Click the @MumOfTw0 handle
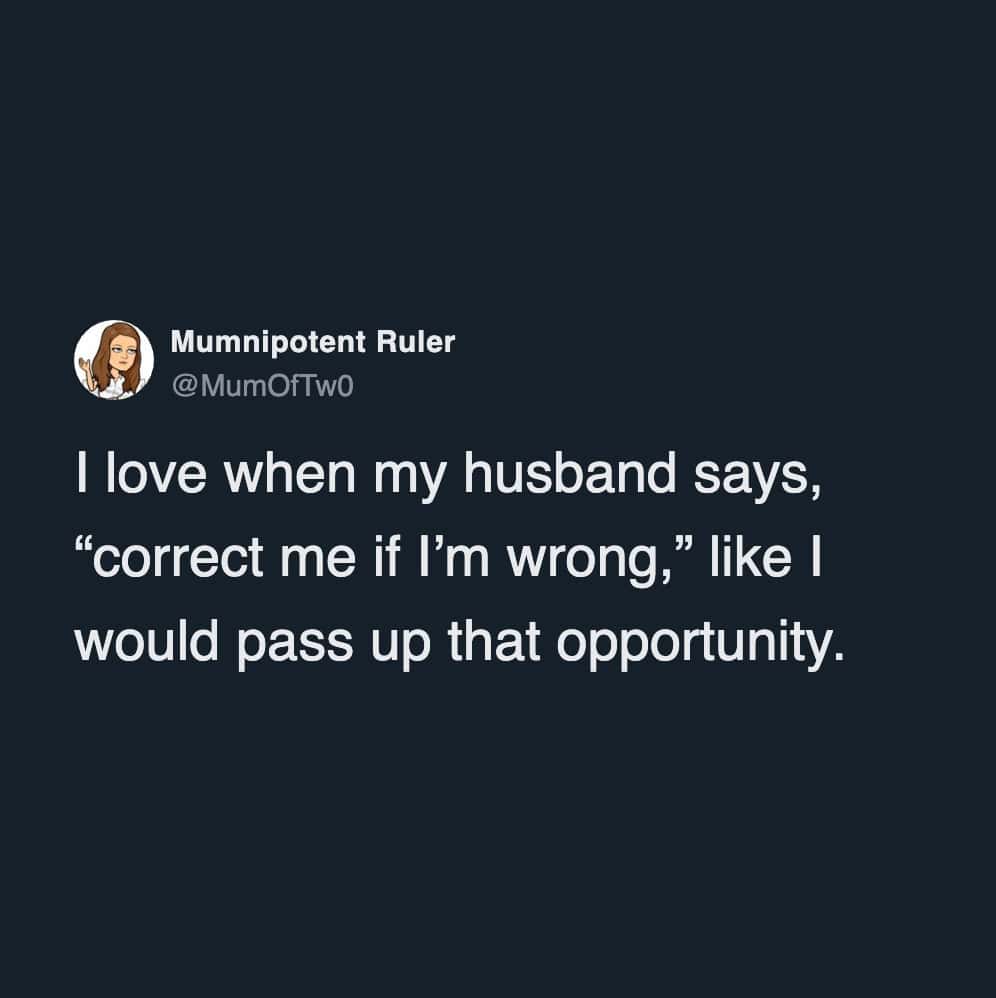996x998 pixels. click(262, 384)
